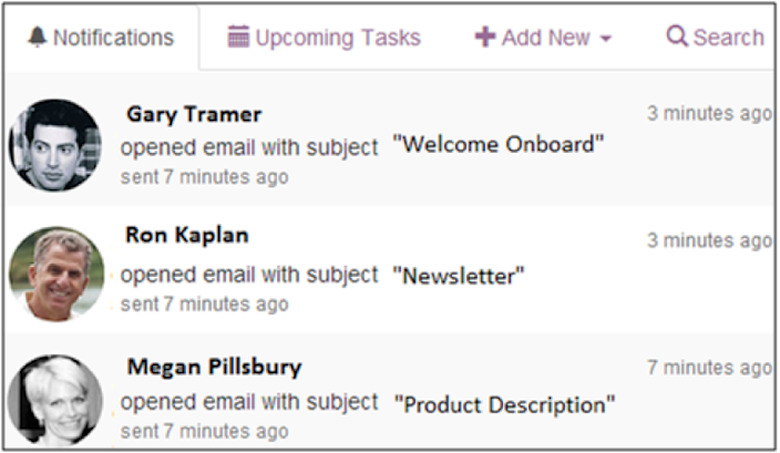Open Gary Tramer's profile photo
Image resolution: width=780 pixels, height=453 pixels.
point(55,145)
